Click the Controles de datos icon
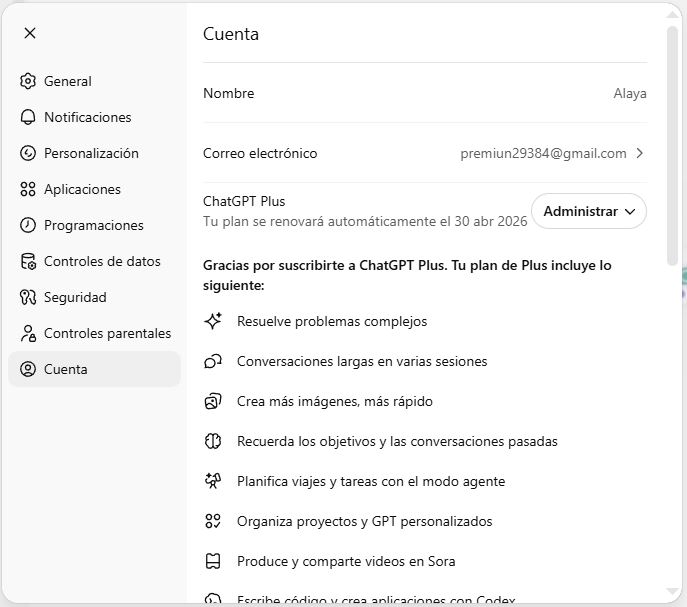This screenshot has height=607, width=687. pos(28,261)
